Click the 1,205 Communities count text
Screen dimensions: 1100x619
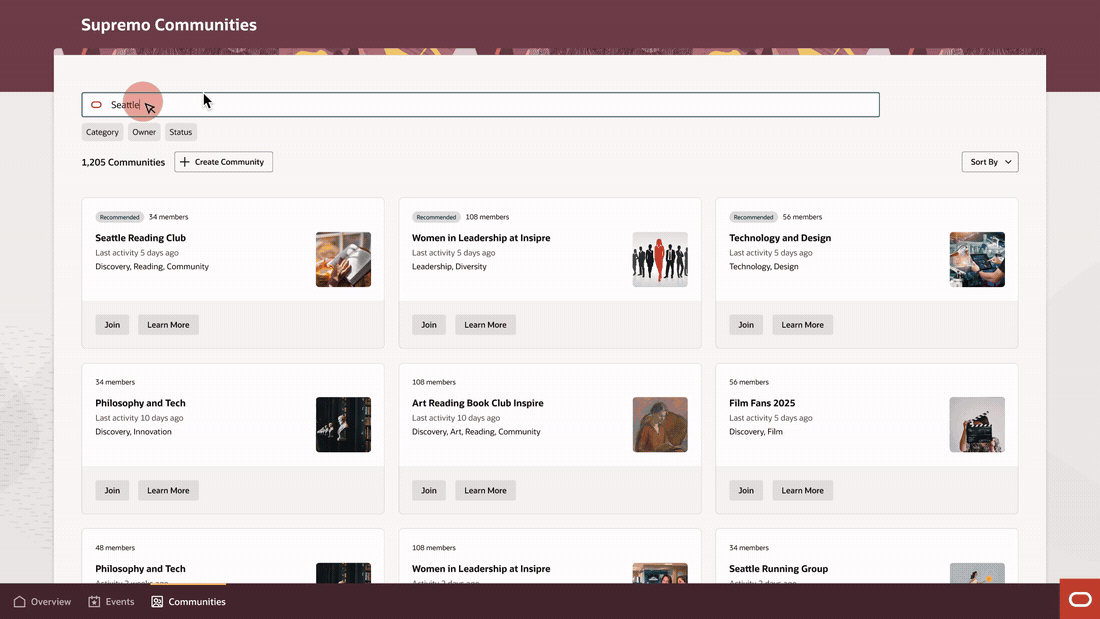coord(123,162)
